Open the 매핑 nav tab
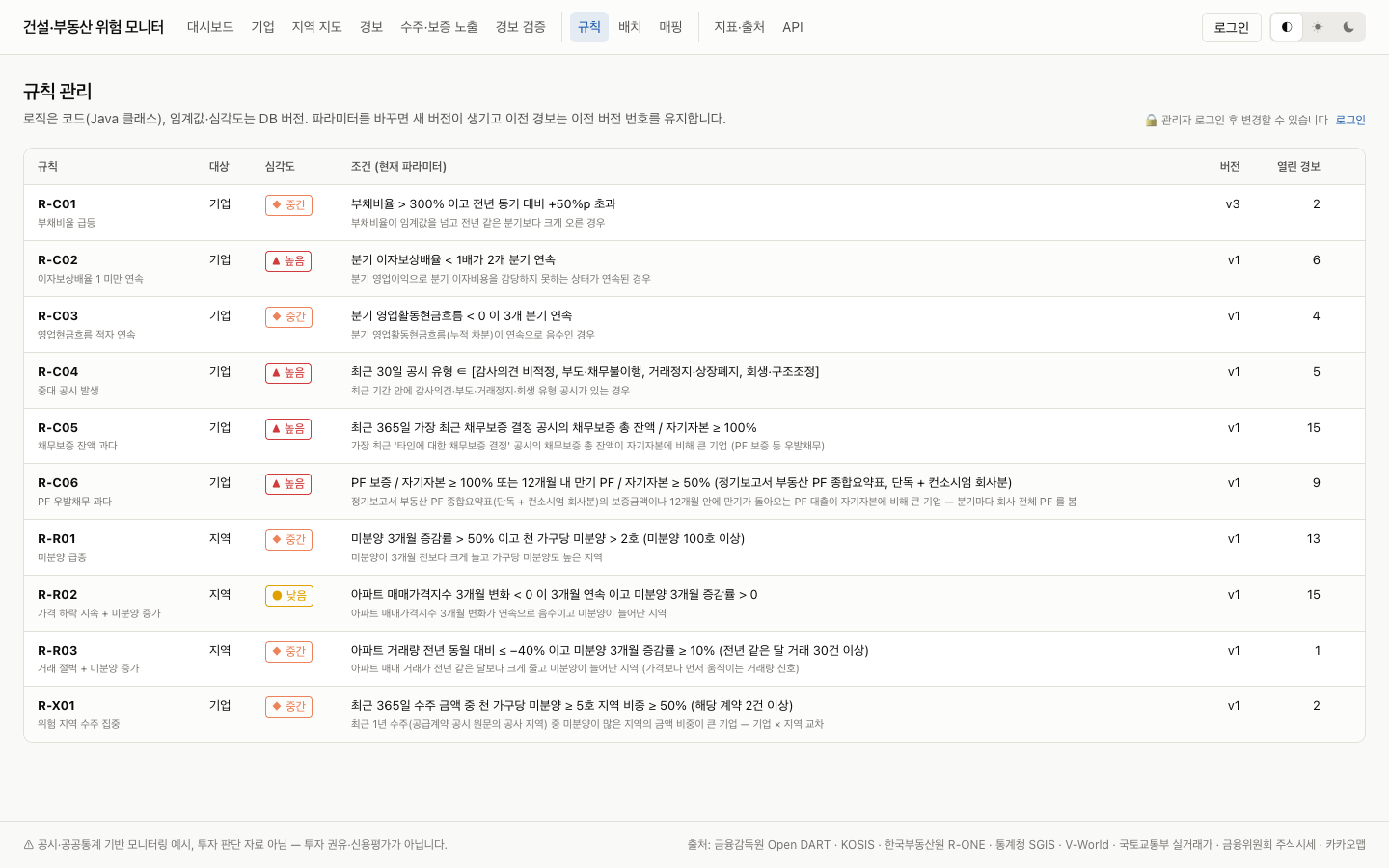 point(670,27)
